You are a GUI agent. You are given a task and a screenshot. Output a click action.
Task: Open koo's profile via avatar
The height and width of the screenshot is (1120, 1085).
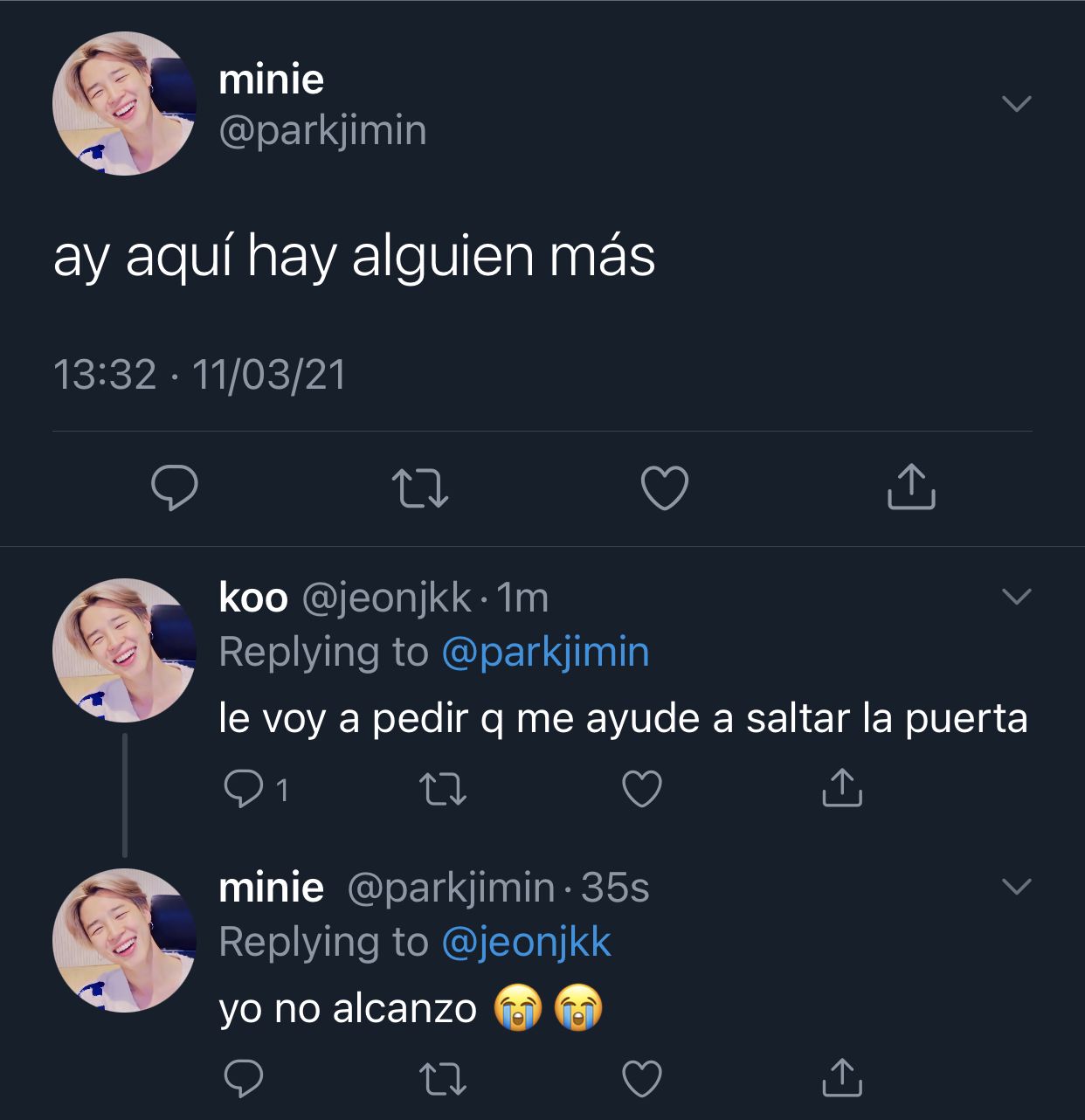(124, 650)
